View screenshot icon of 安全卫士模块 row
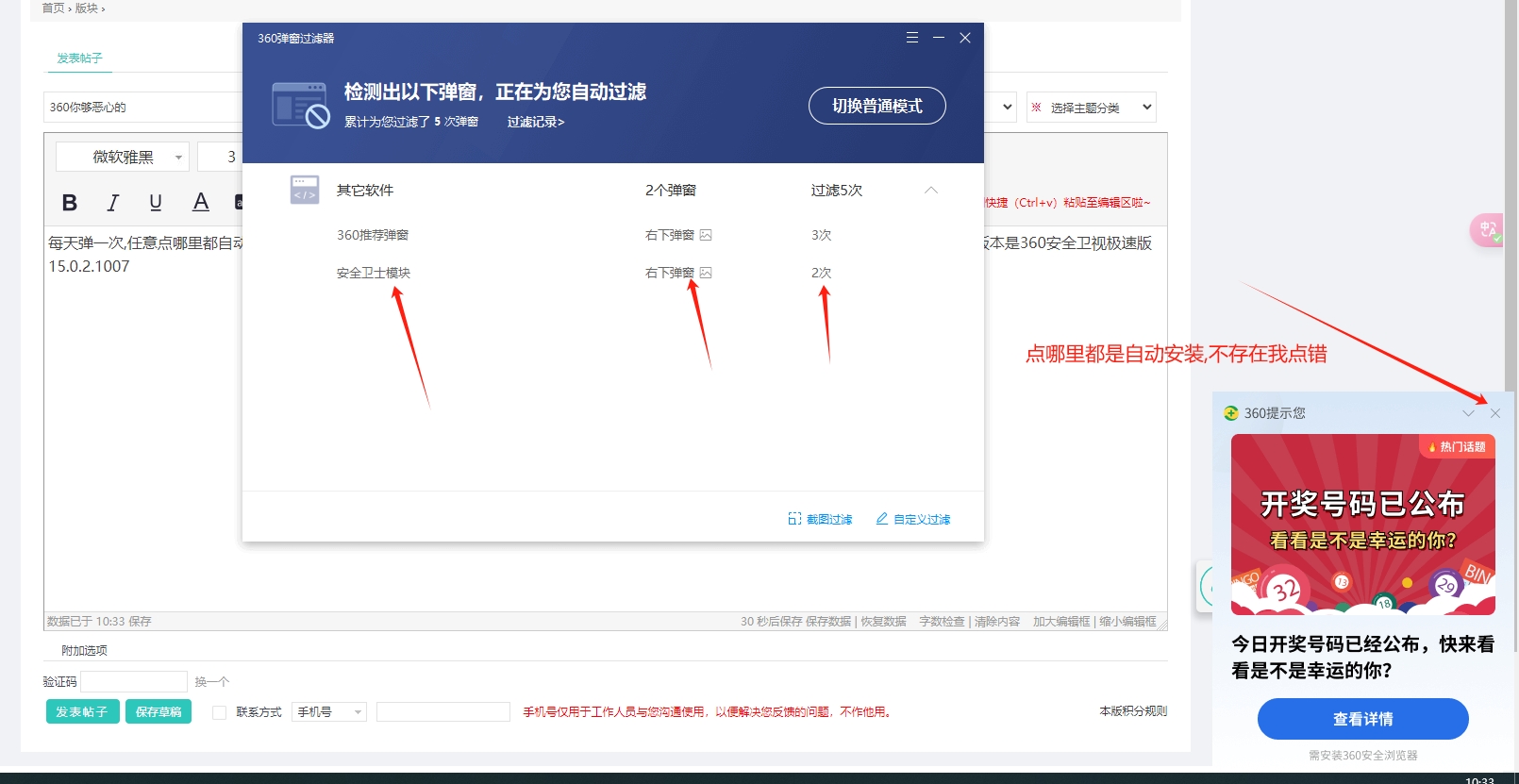This screenshot has width=1519, height=784. coord(706,273)
